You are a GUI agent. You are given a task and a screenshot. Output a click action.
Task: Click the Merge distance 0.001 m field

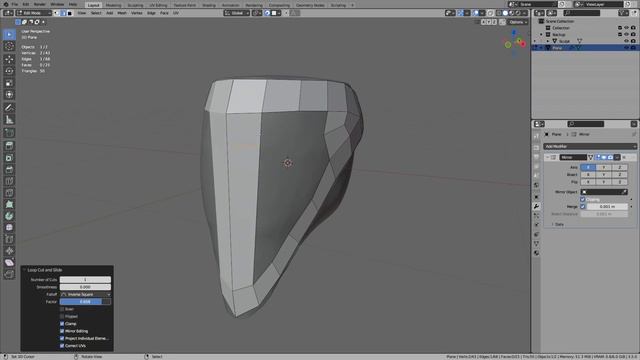[607, 207]
